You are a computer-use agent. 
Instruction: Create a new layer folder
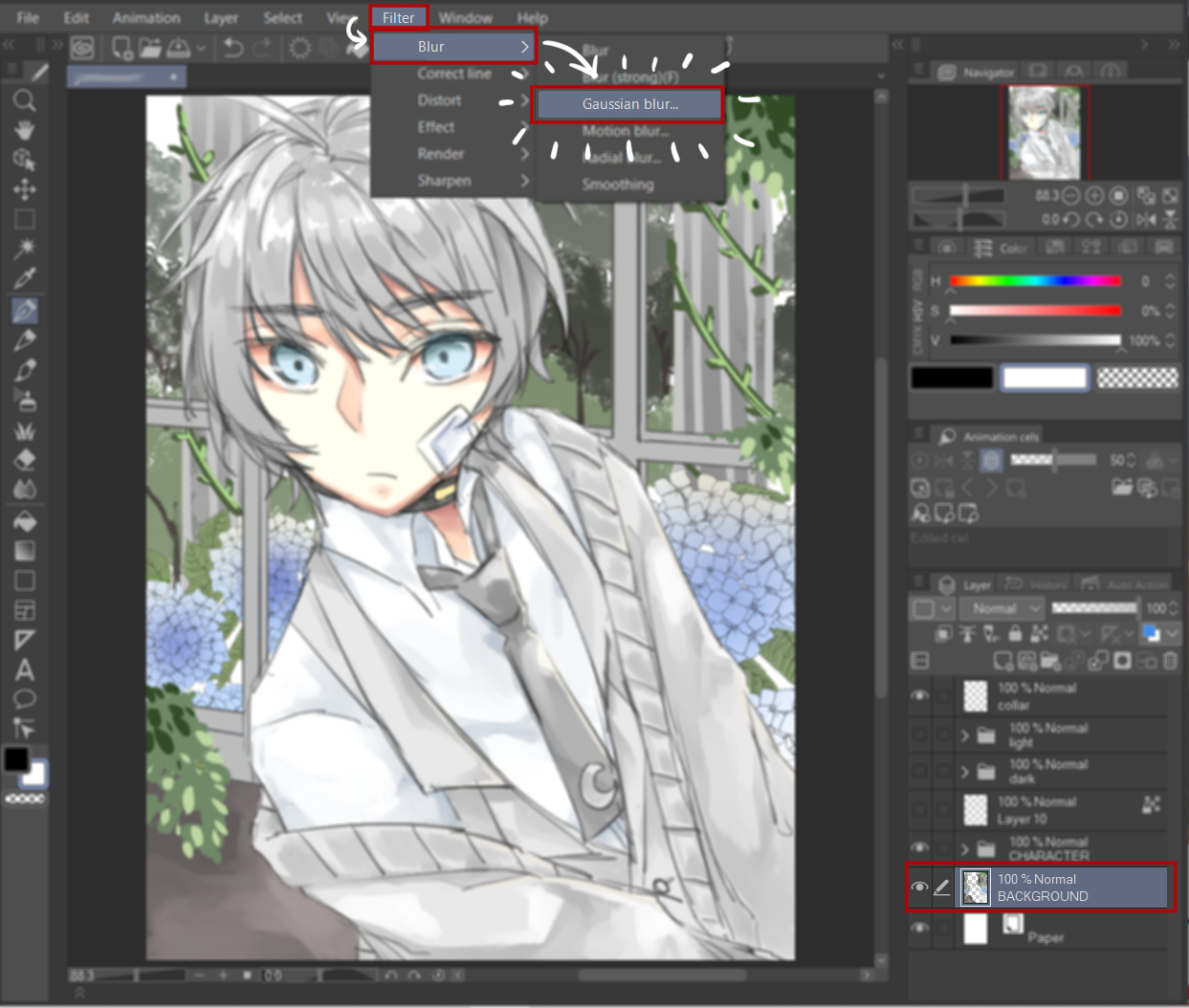coord(1050,661)
